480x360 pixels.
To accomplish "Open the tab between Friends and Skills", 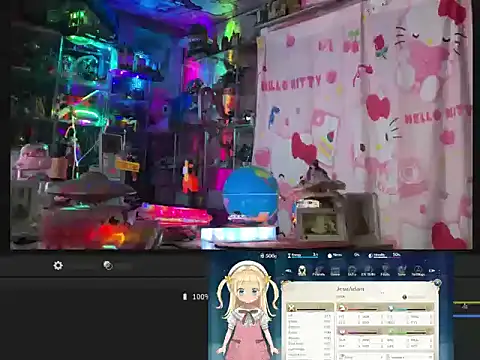I will tap(335, 271).
